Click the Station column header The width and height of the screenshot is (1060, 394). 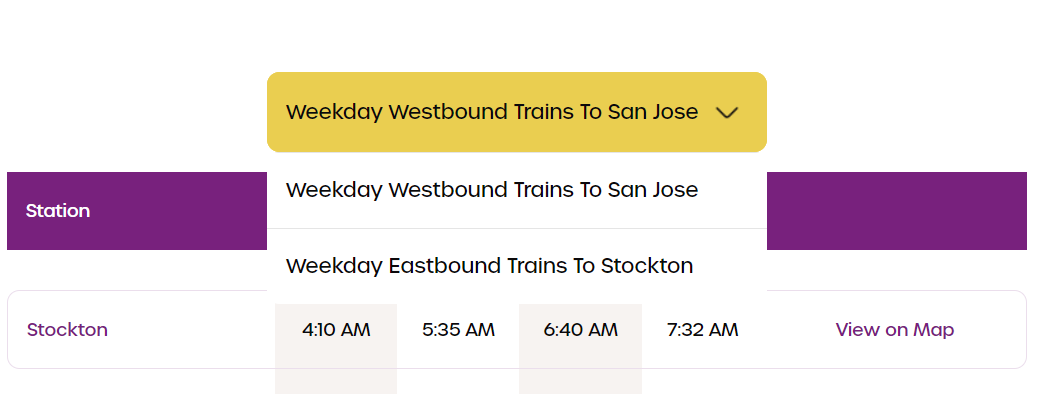[57, 211]
